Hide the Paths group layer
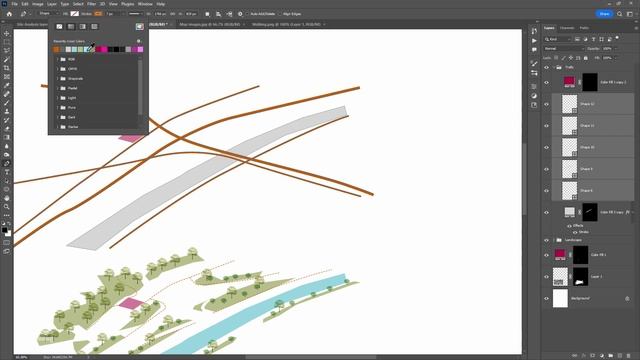The height and width of the screenshot is (360, 640). [x=547, y=67]
